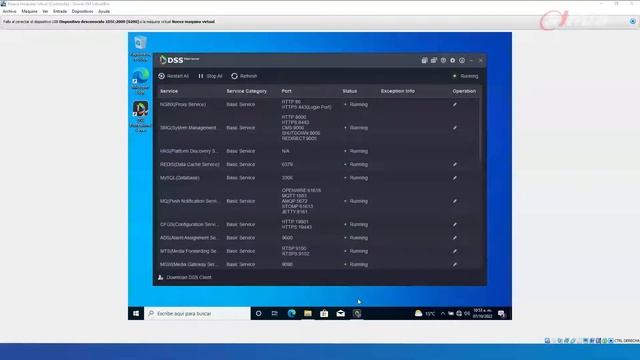Image resolution: width=640 pixels, height=360 pixels.
Task: Open the Windows Start menu
Action: click(x=136, y=313)
